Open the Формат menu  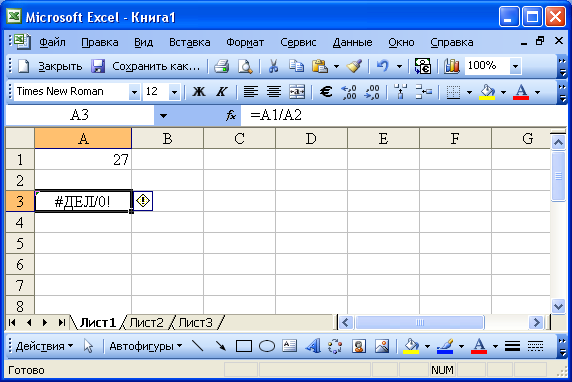click(x=245, y=42)
